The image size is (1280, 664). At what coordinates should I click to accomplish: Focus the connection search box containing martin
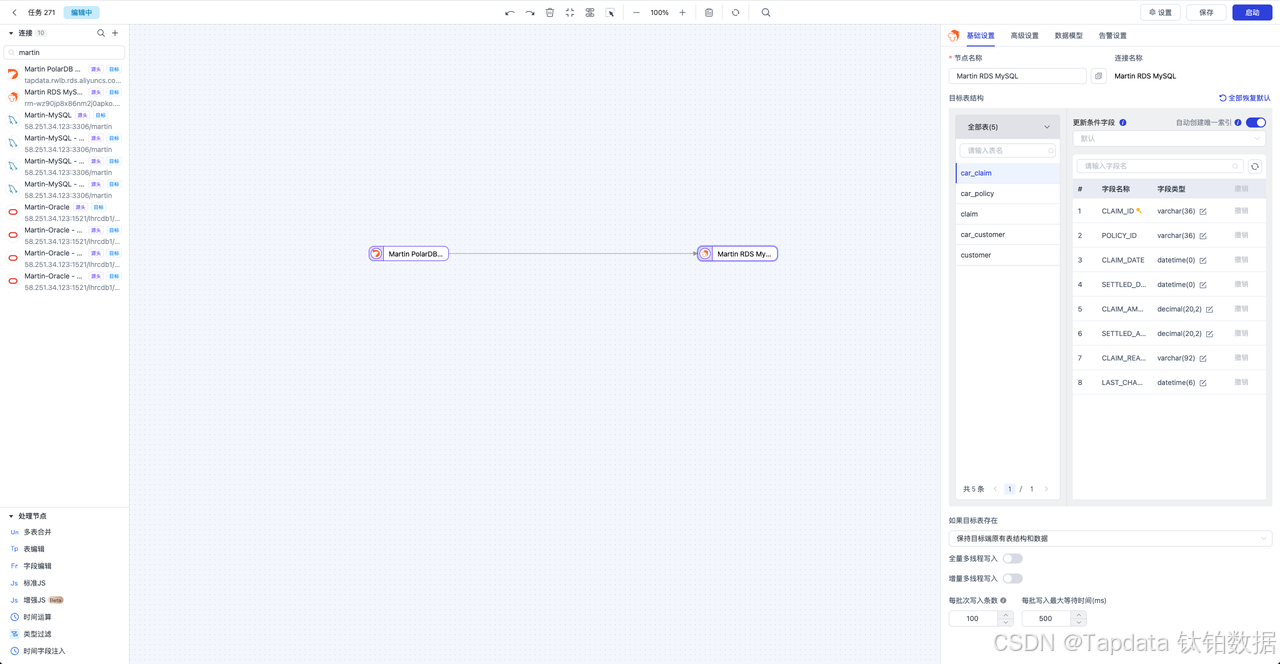[65, 52]
